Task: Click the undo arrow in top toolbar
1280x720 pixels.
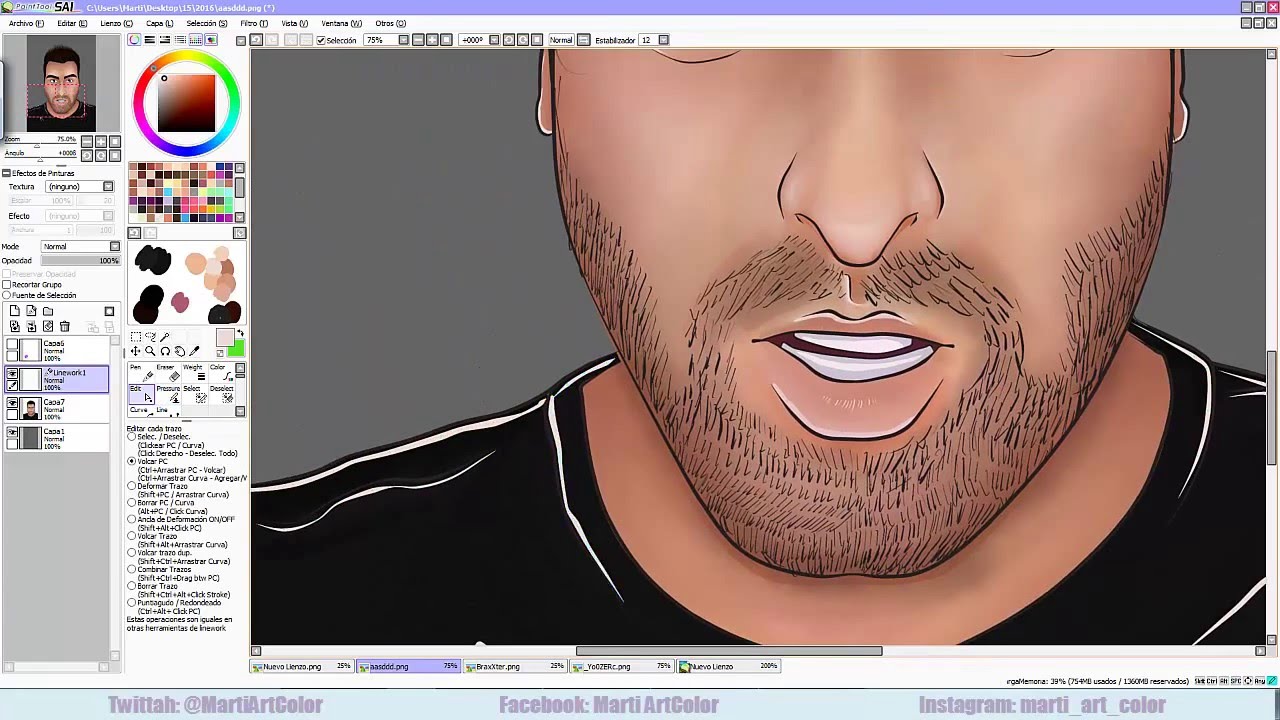Action: 256,40
